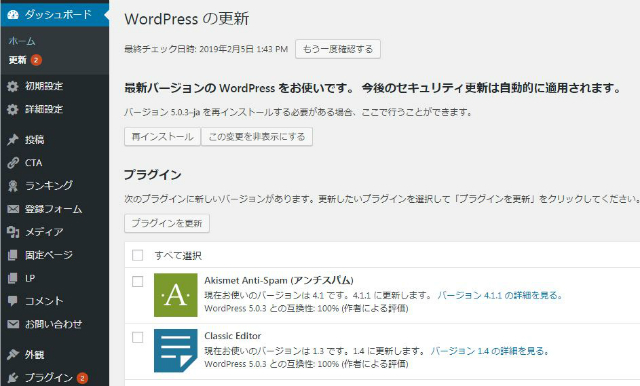Open the 更新 submenu item

(x=18, y=60)
